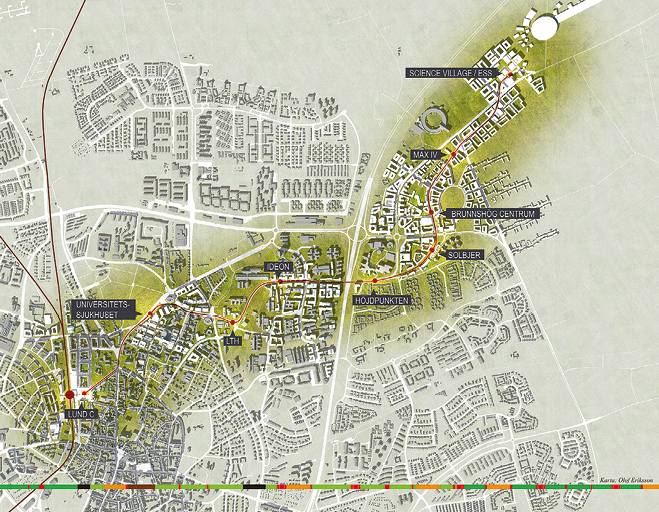Screen dimensions: 659x512
Task: Click the Solbjer label
Action: point(465,255)
